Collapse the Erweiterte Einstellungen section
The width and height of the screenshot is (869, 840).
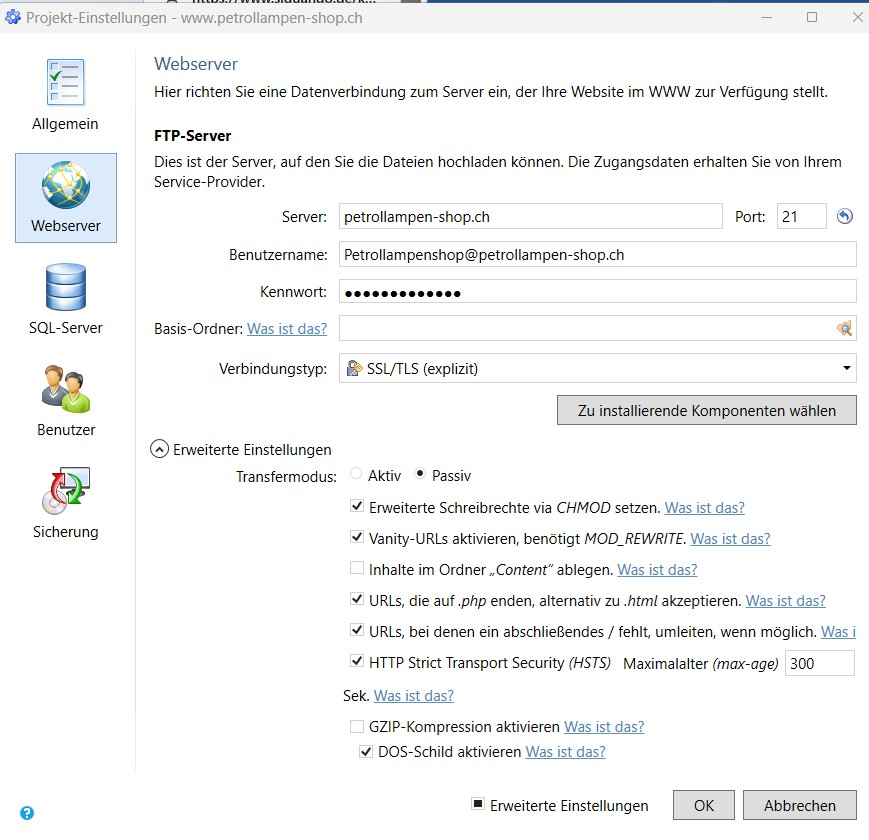(x=159, y=450)
